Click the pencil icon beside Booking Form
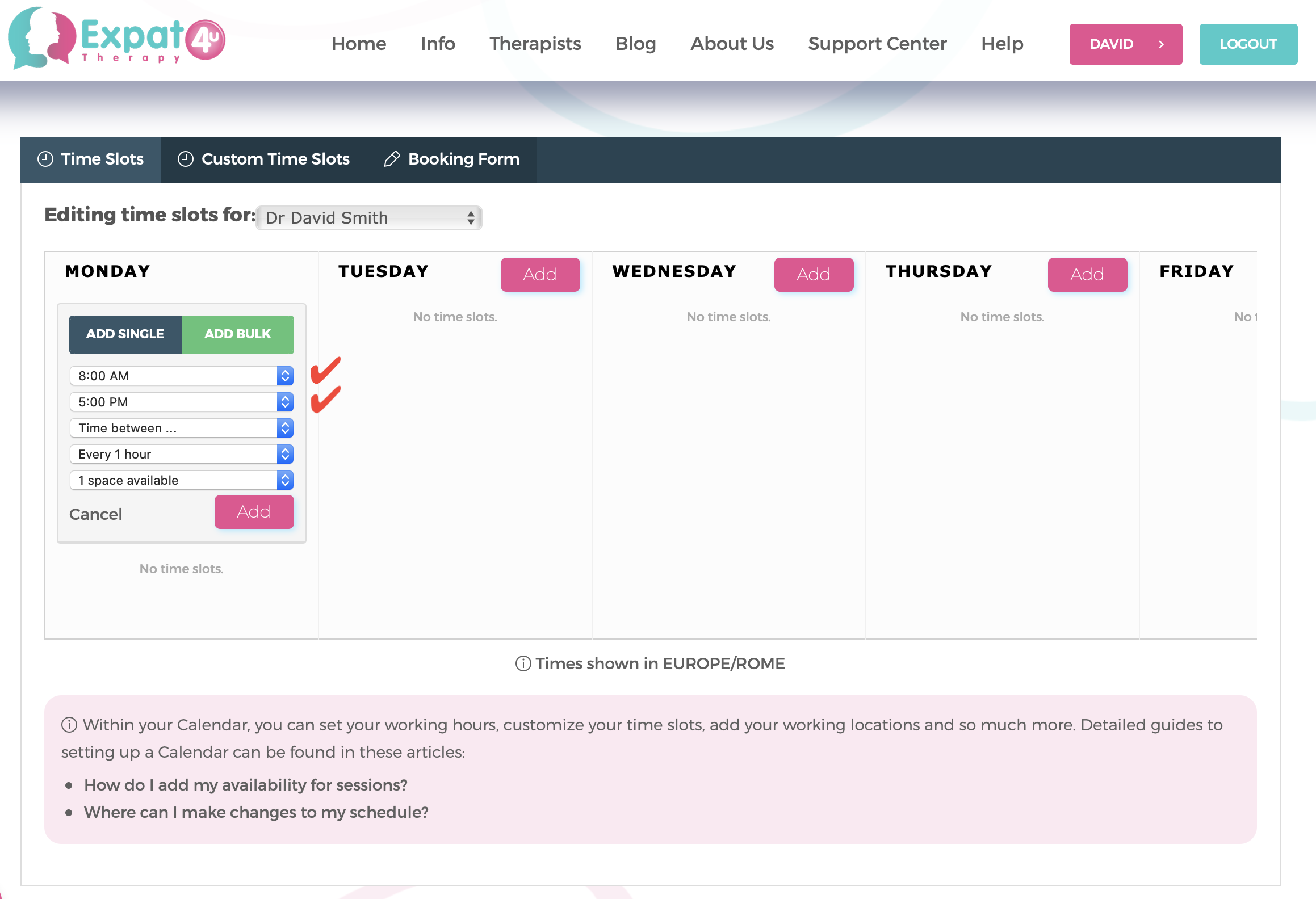Image resolution: width=1316 pixels, height=899 pixels. tap(392, 159)
